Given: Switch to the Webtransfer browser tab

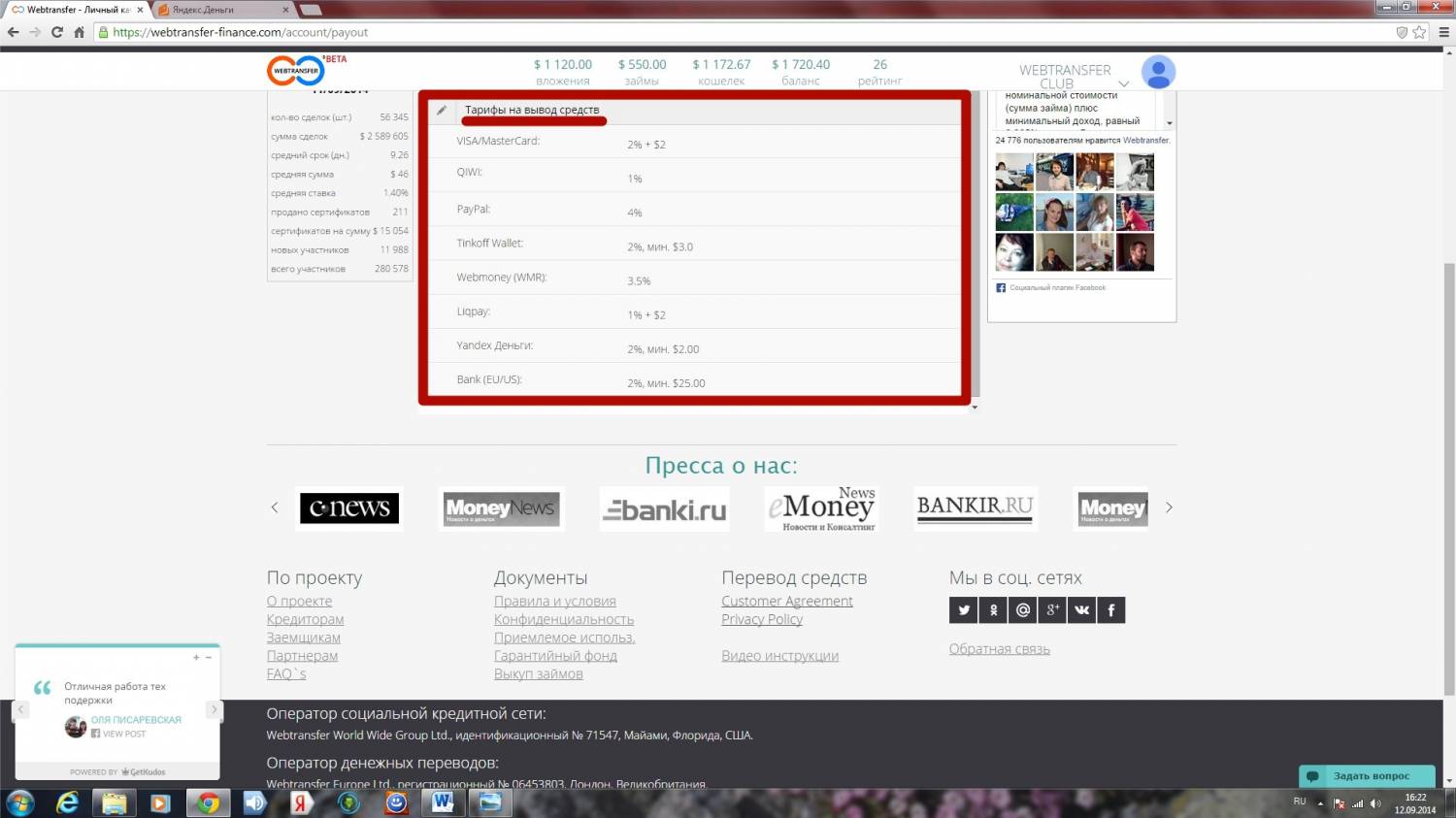Looking at the screenshot, I should click(x=78, y=10).
